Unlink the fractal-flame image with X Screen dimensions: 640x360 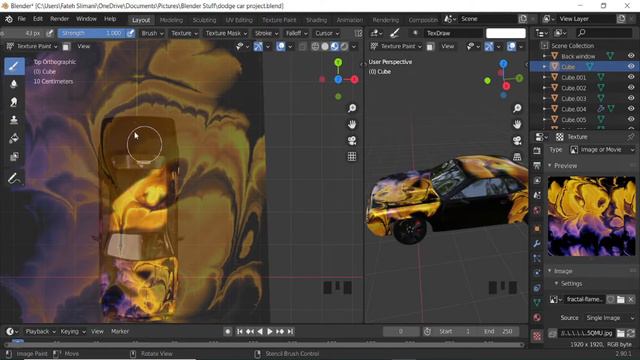pos(631,300)
